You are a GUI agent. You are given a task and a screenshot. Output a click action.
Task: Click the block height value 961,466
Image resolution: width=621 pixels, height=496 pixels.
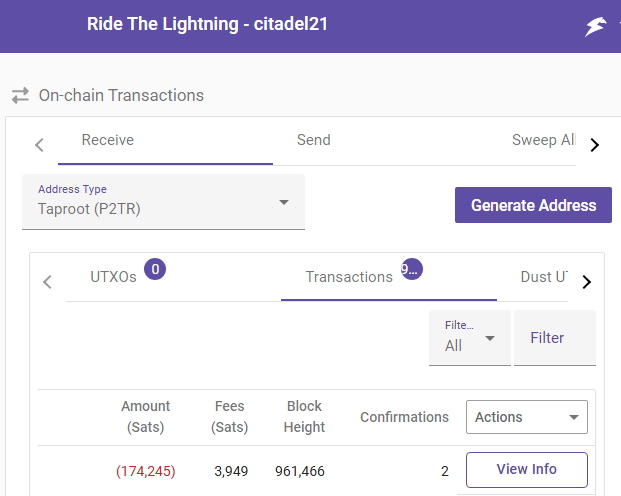tap(300, 471)
